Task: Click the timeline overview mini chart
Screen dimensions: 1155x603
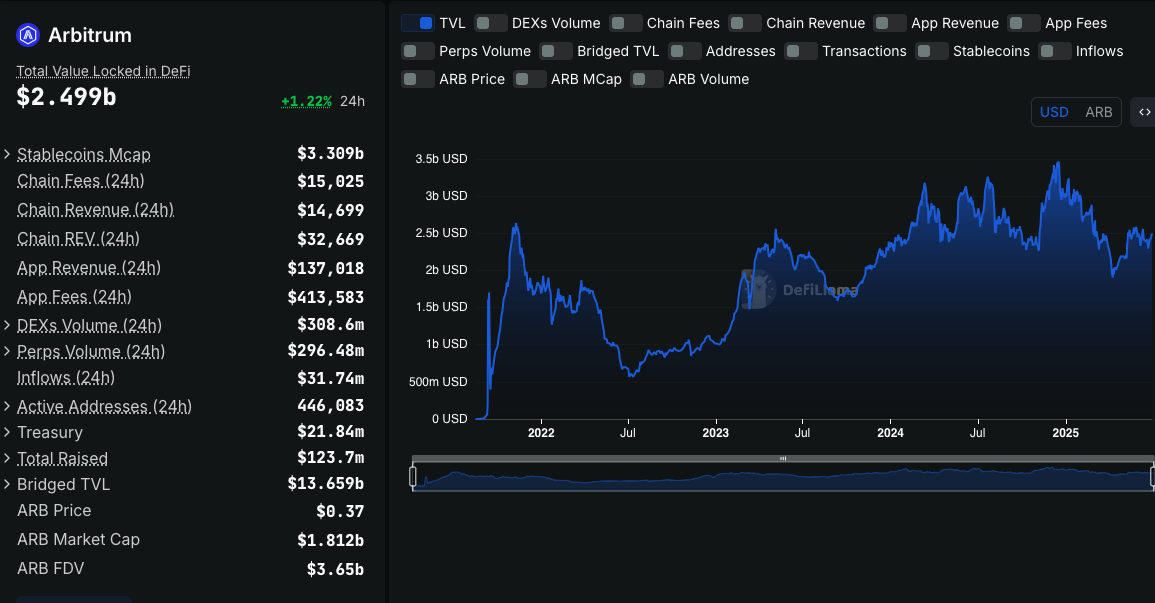Action: click(x=782, y=477)
